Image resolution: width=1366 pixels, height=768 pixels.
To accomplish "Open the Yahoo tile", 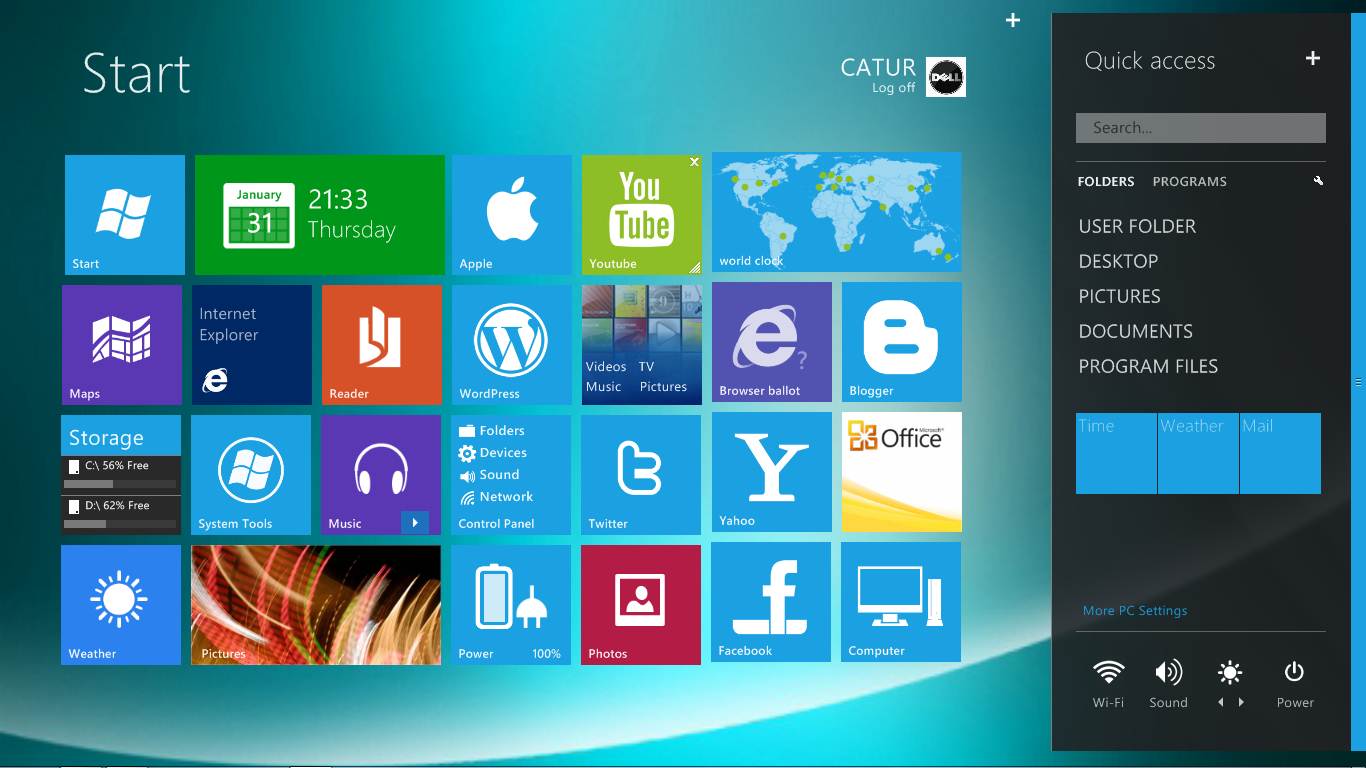I will click(772, 472).
